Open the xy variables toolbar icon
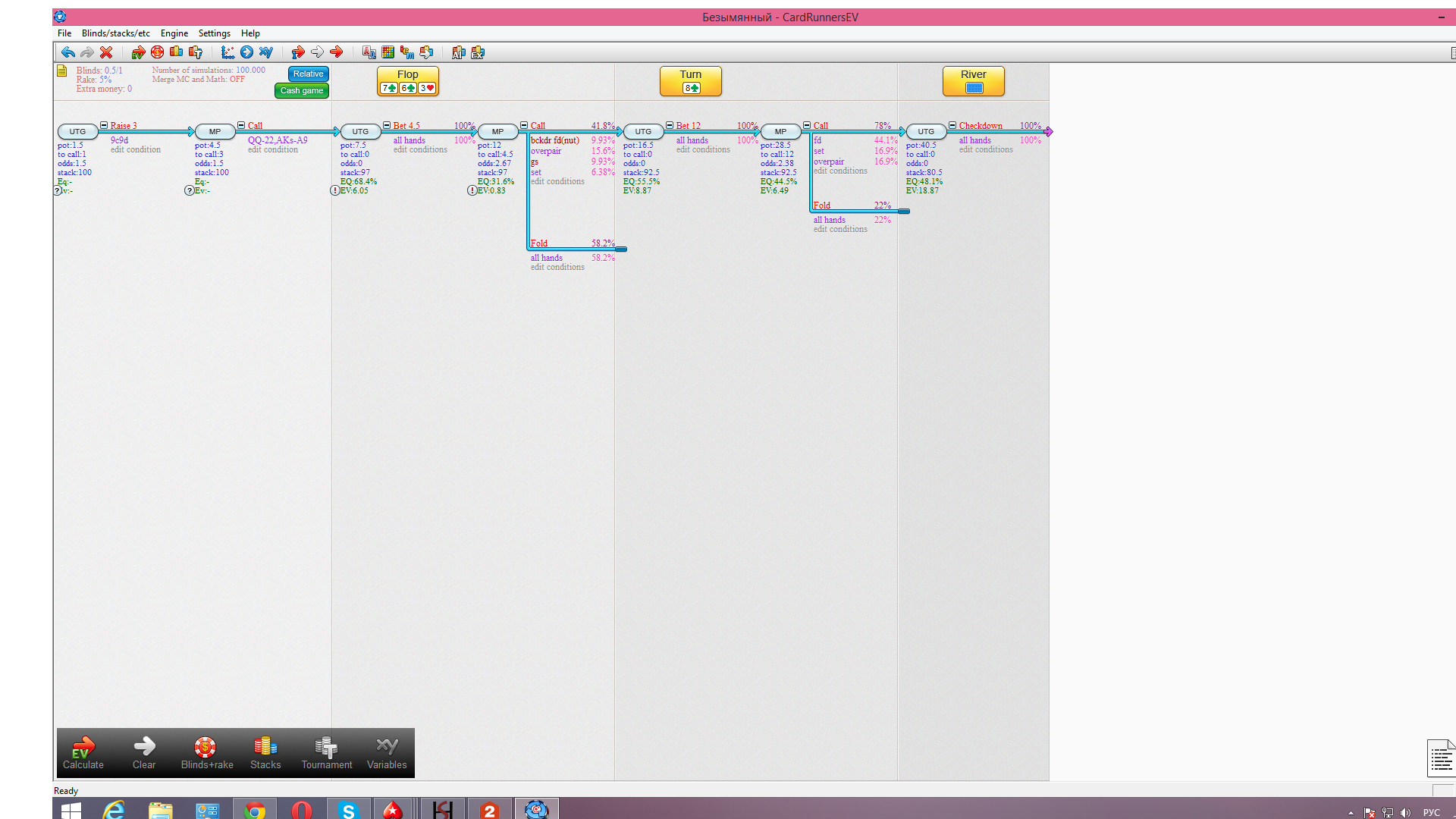This screenshot has width=1456, height=819. pos(265,52)
